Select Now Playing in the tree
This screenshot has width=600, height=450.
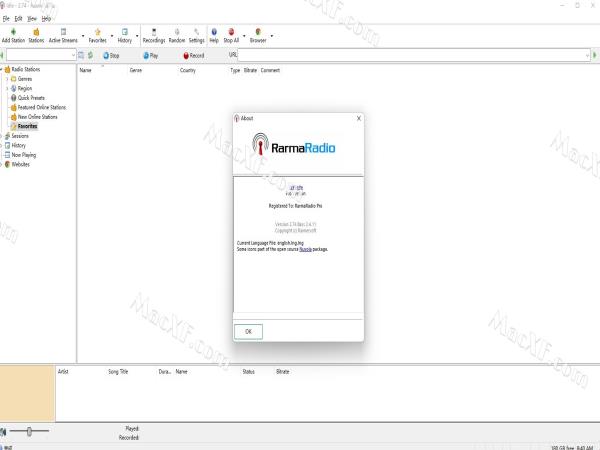24,155
